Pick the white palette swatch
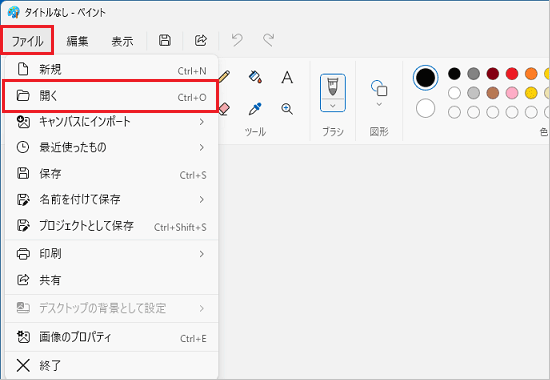 (454, 93)
